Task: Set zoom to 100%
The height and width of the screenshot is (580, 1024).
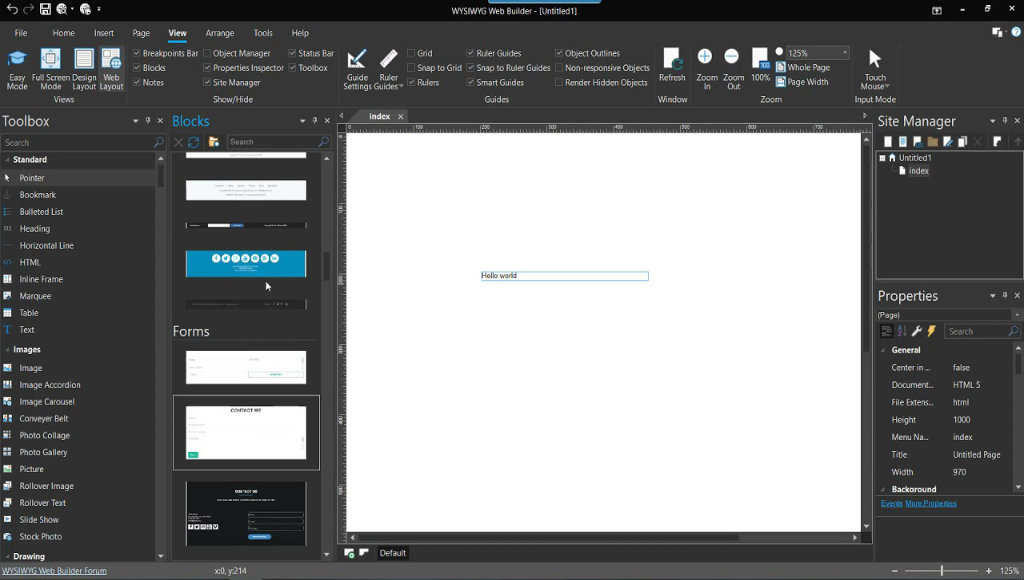Action: click(760, 65)
